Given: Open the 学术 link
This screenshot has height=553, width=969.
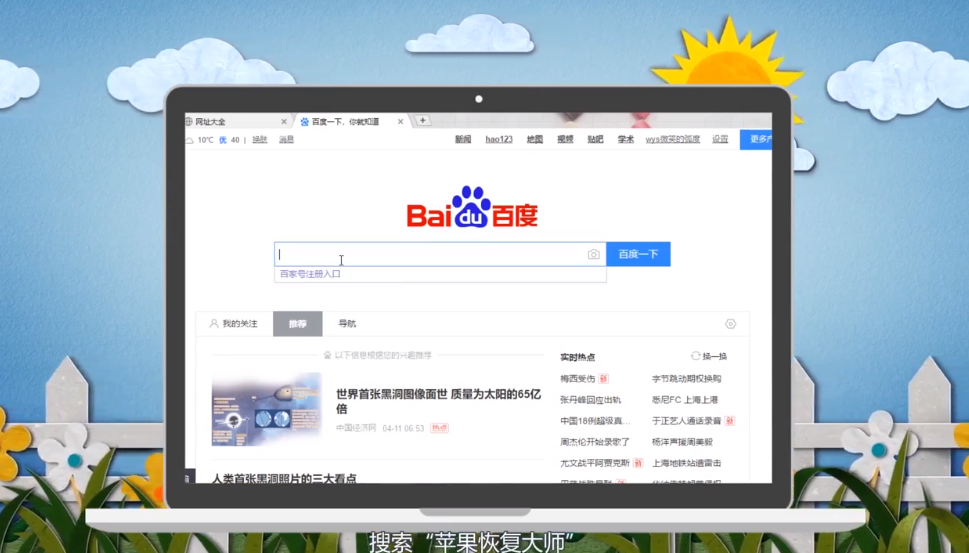Looking at the screenshot, I should [625, 140].
